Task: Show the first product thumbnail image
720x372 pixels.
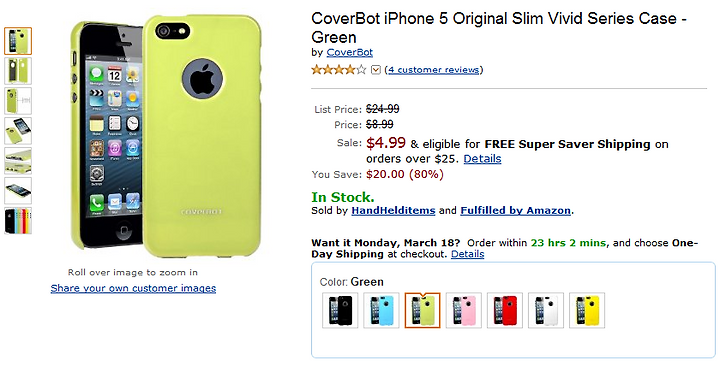Action: (x=18, y=41)
